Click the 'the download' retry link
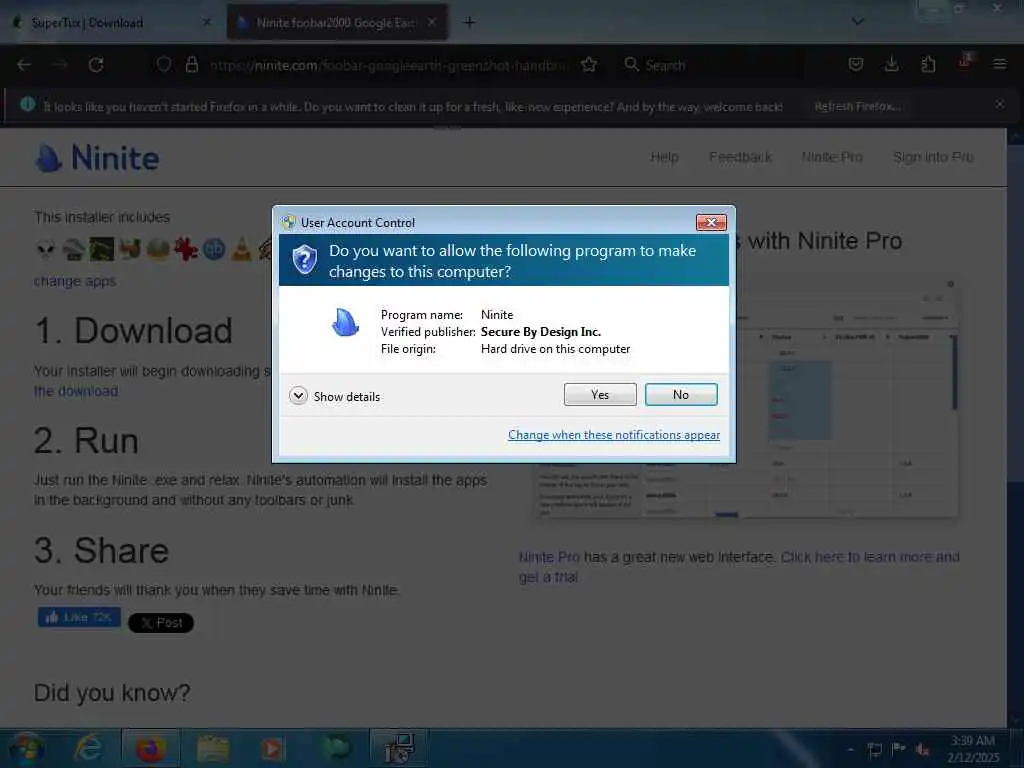 (x=76, y=391)
